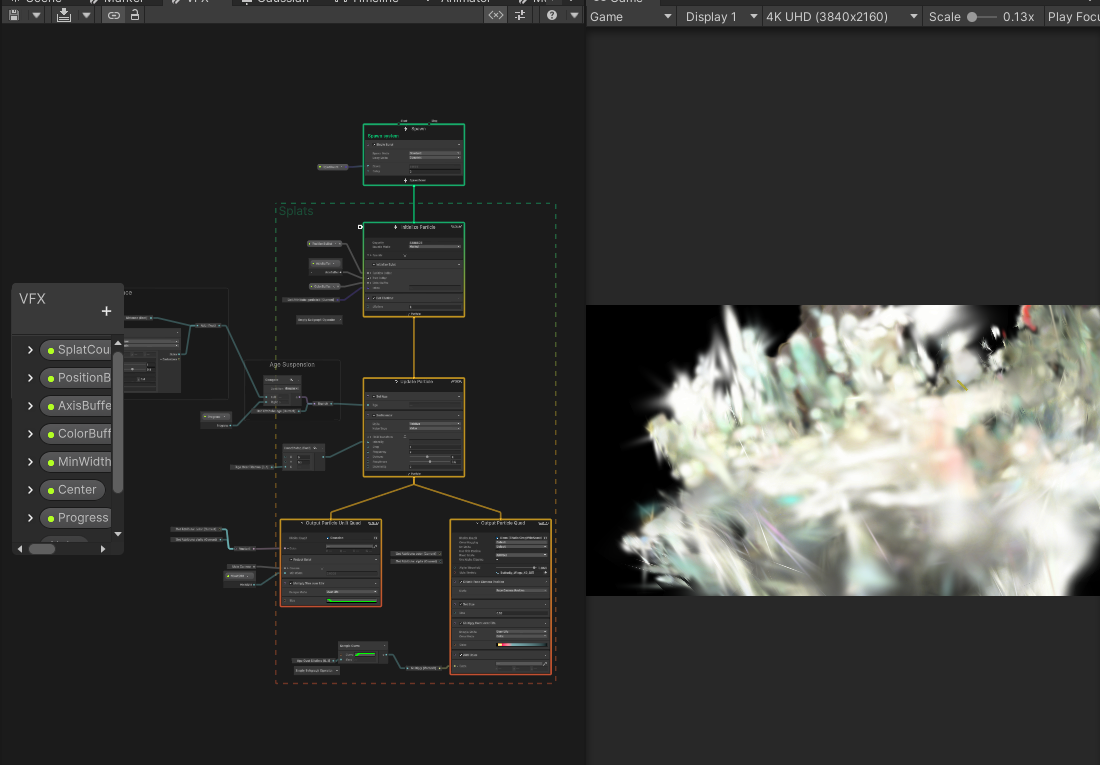Expand the Center property arrow

30,490
